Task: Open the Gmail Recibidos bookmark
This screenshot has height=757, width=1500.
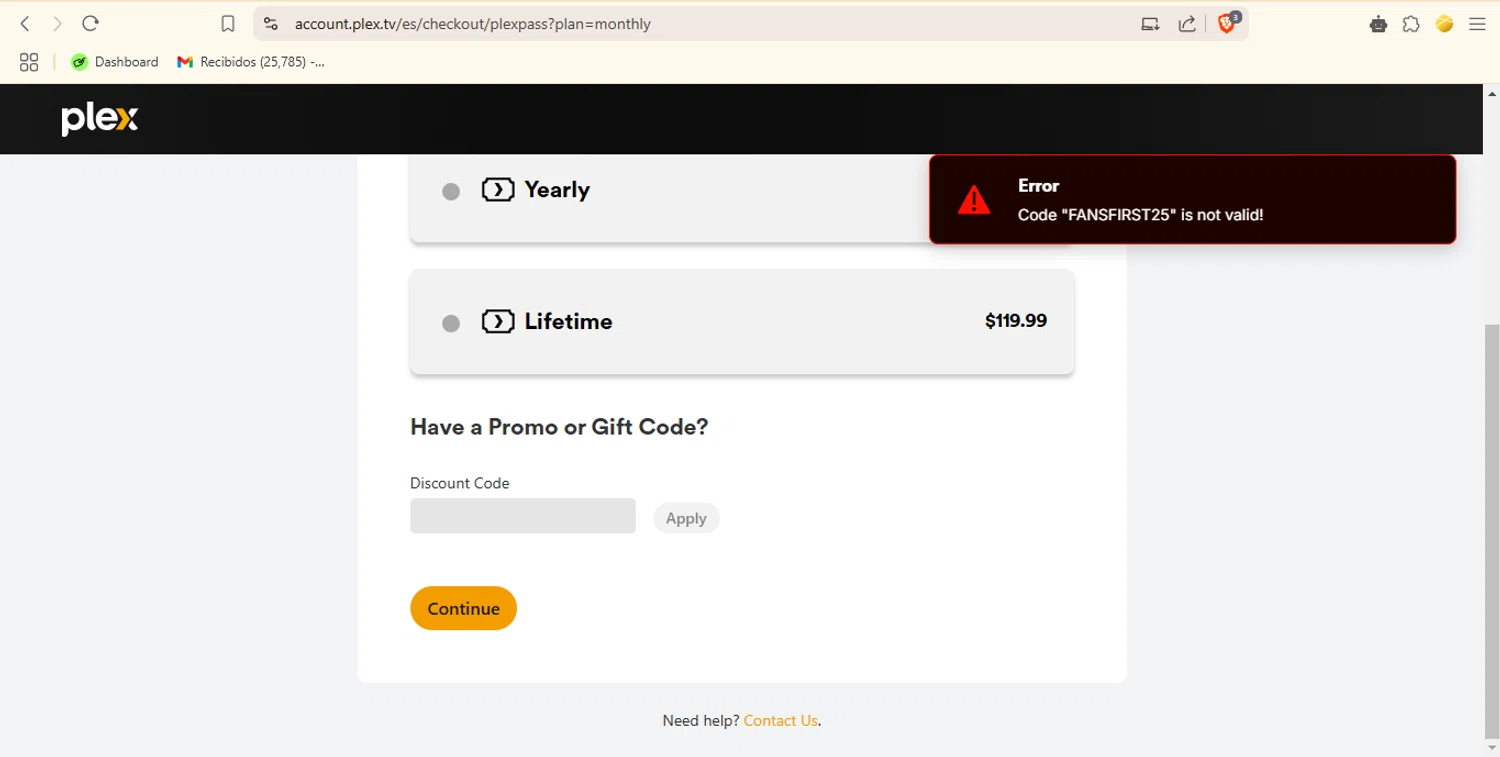Action: coord(251,62)
